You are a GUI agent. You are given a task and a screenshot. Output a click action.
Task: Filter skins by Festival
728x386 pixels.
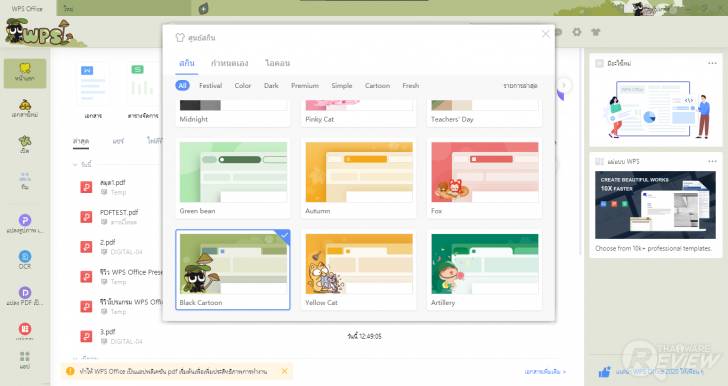[x=211, y=85]
